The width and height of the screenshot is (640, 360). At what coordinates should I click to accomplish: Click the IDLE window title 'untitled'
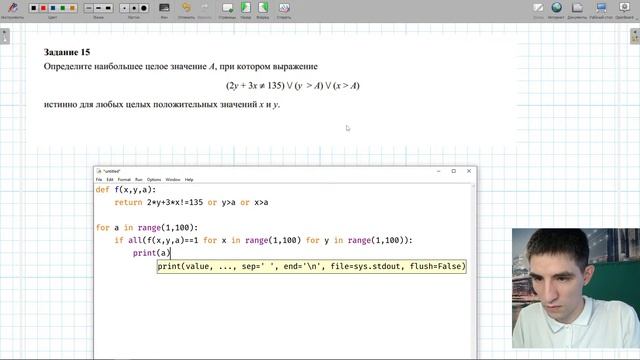coord(111,171)
